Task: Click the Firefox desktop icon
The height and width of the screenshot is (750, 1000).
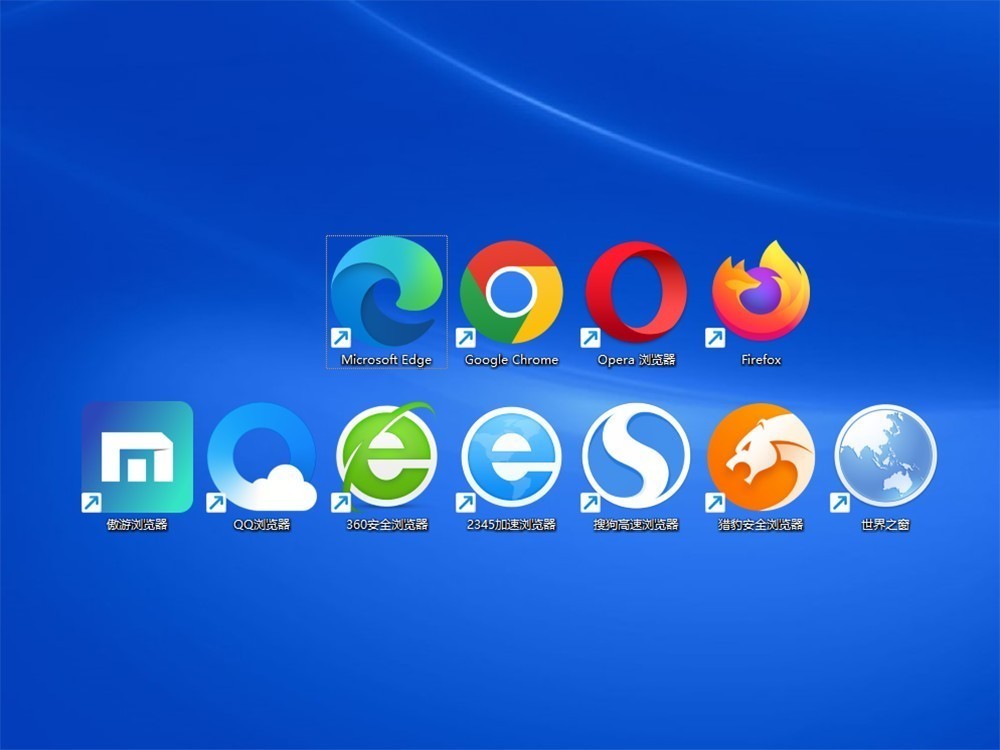Action: [760, 293]
